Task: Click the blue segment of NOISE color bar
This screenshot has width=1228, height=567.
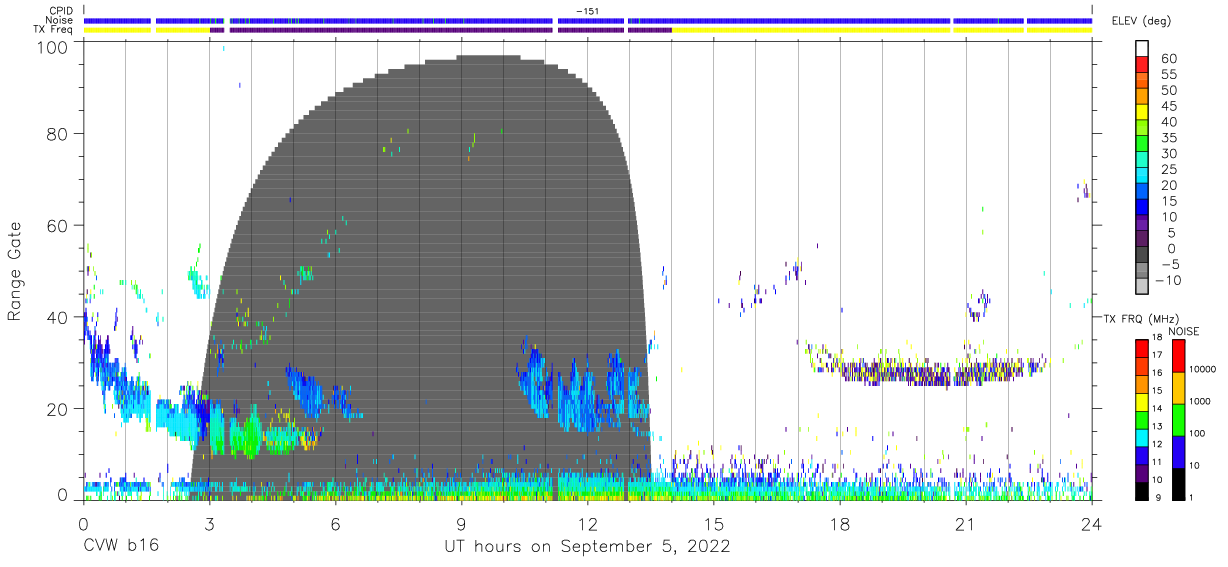Action: tap(1178, 451)
